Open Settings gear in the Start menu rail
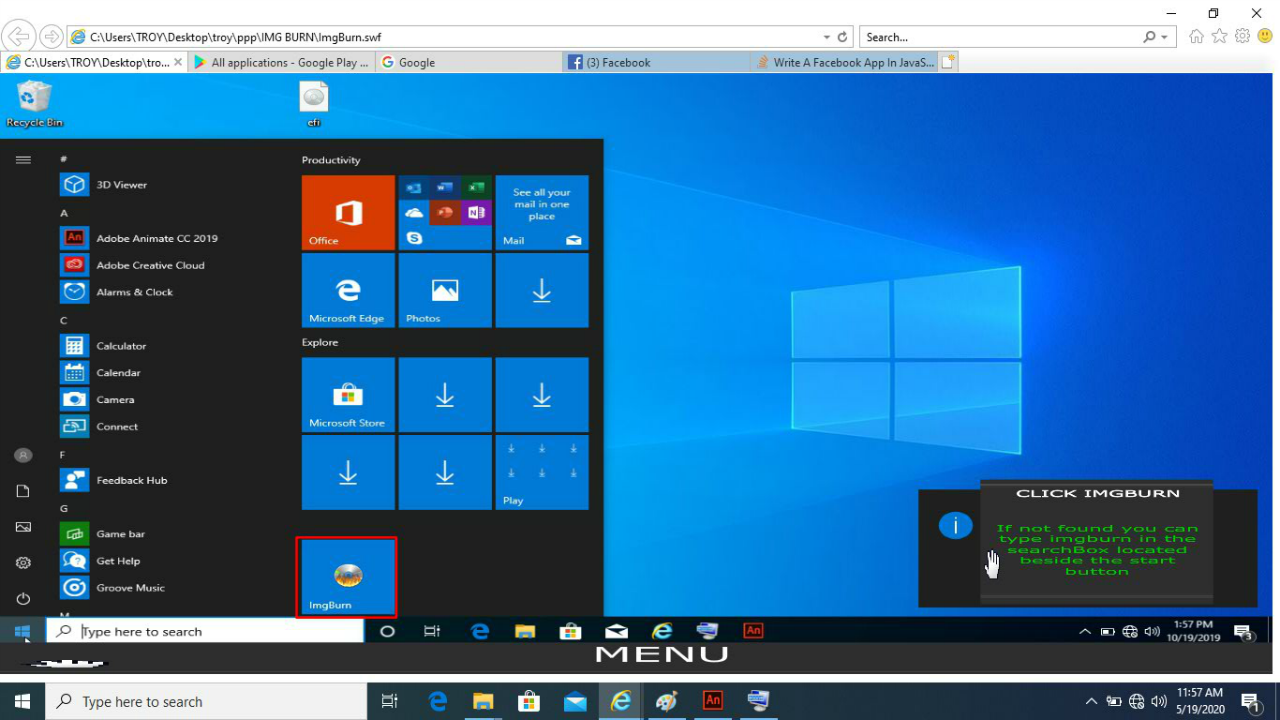1280x720 pixels. coord(23,563)
